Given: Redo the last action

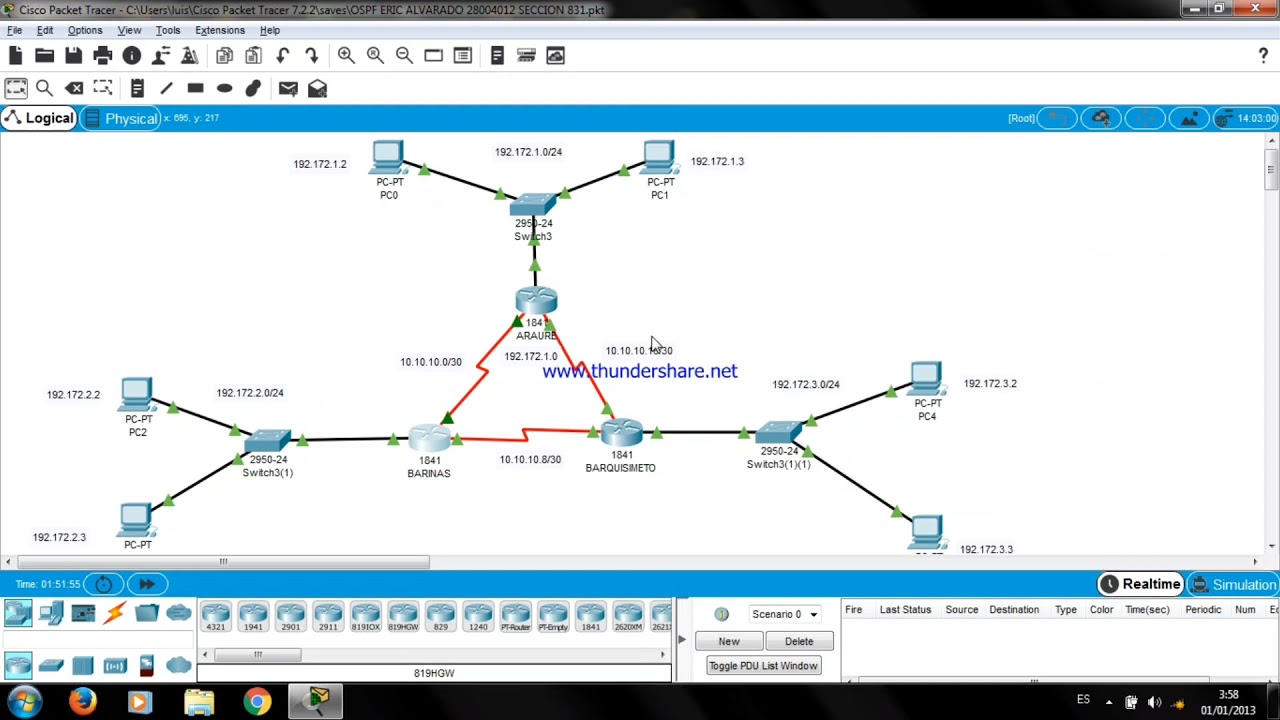Looking at the screenshot, I should click(x=311, y=55).
